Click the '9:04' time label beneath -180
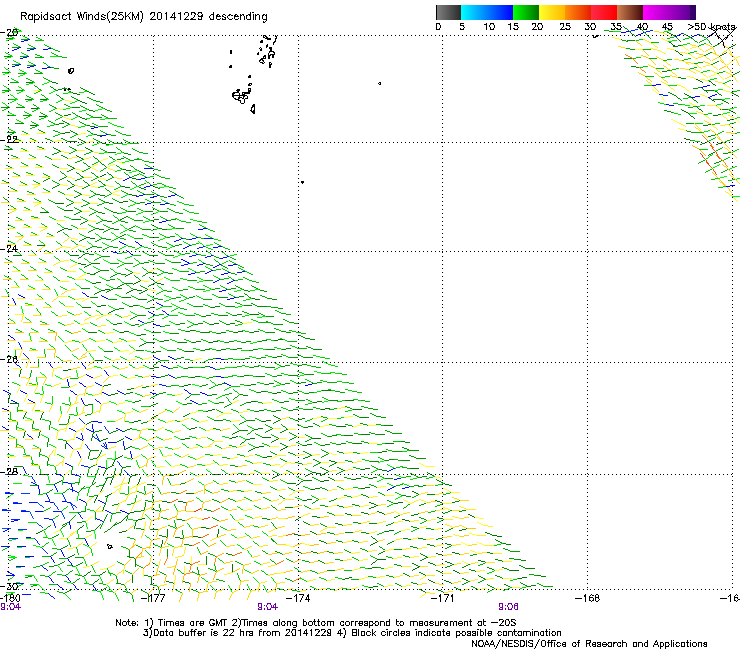 point(10,607)
